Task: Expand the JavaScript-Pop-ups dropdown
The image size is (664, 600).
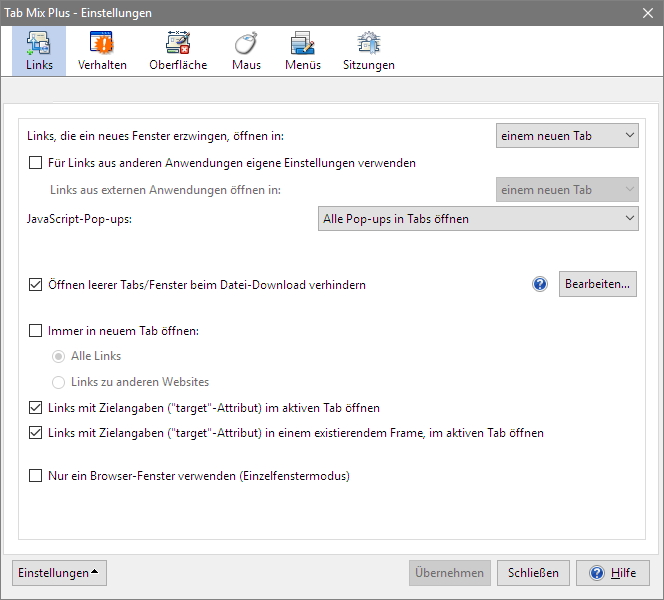Action: 478,218
